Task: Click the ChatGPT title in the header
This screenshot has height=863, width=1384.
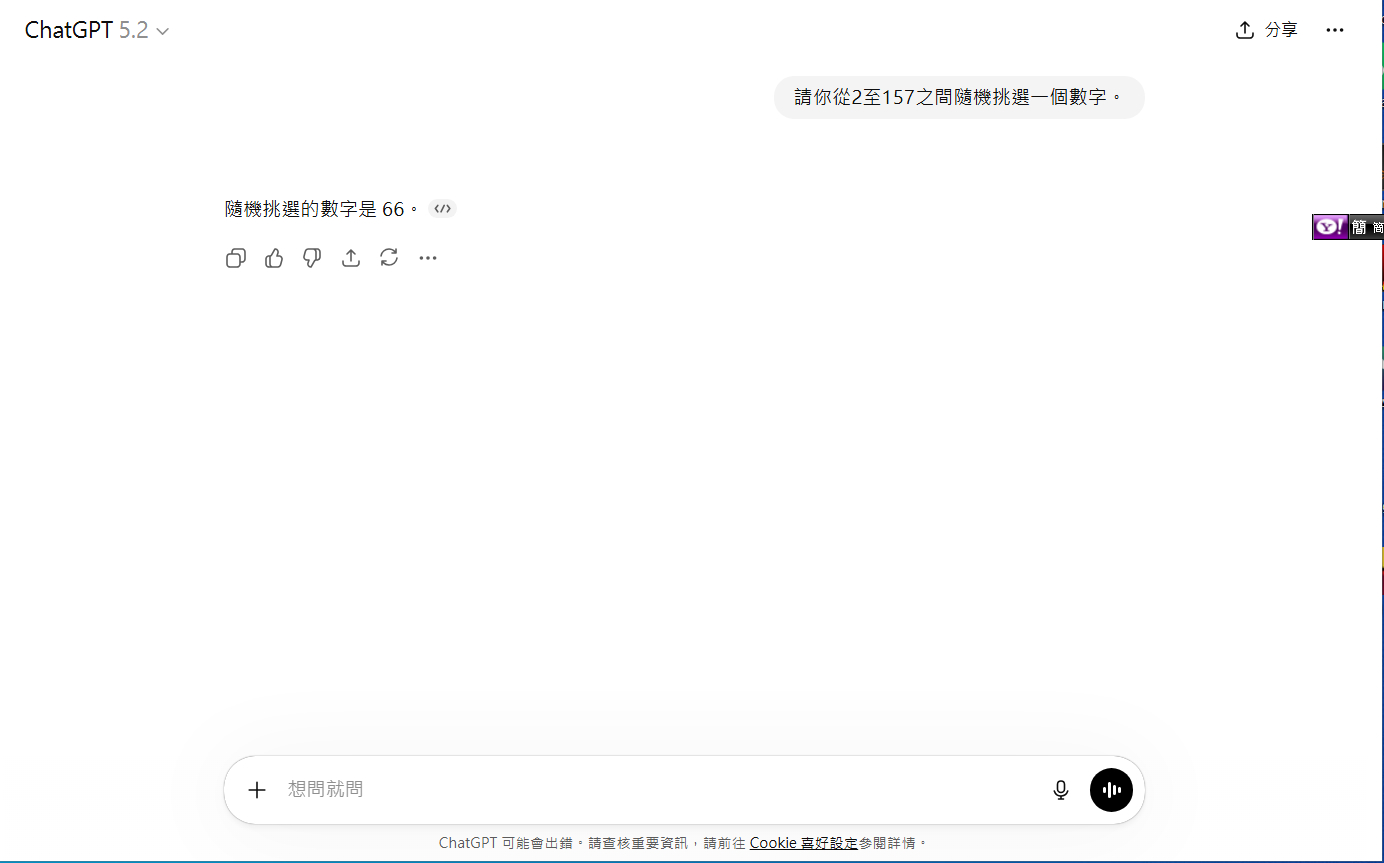Action: pyautogui.click(x=68, y=30)
